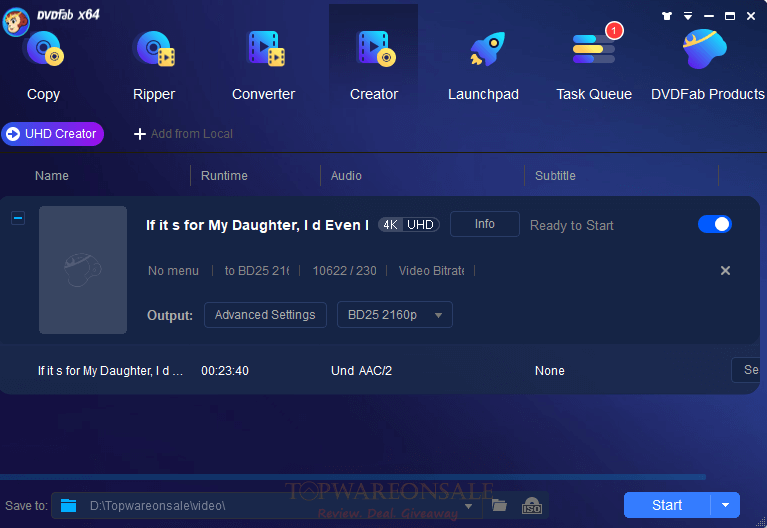Choose output as folder icon
Viewport: 767px width, 528px height.
click(499, 505)
